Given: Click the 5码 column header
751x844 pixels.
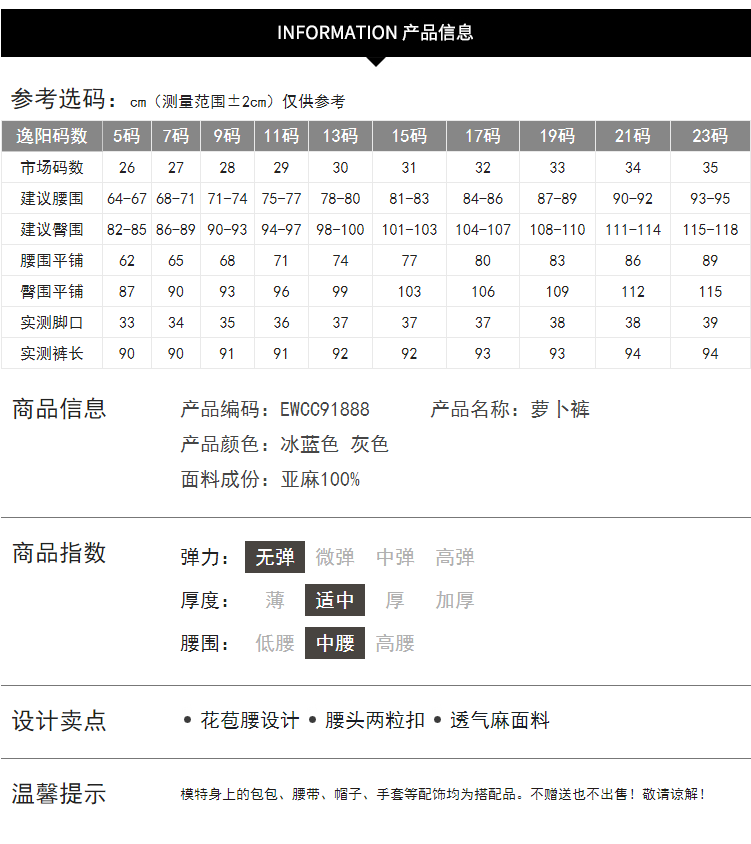Looking at the screenshot, I should point(127,136).
